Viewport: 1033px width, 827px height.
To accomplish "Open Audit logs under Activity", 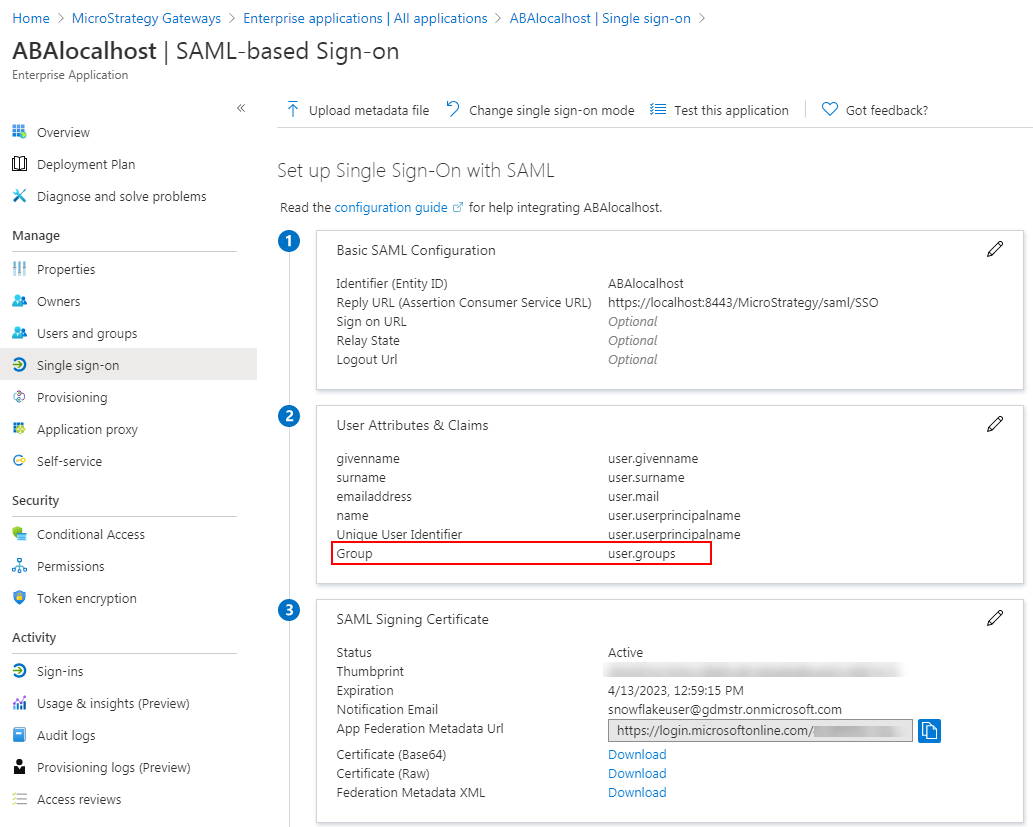I will (x=66, y=735).
